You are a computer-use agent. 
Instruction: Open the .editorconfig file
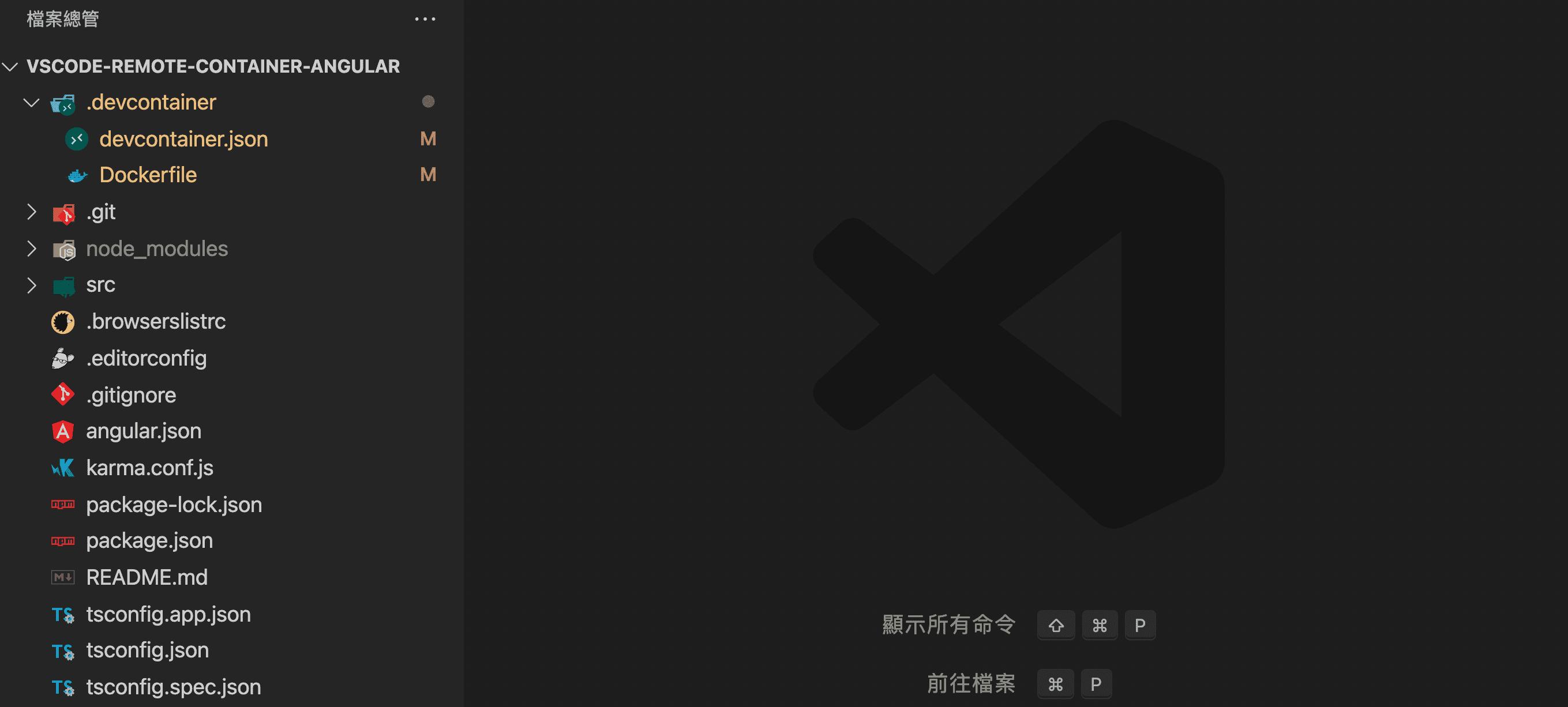[x=146, y=358]
